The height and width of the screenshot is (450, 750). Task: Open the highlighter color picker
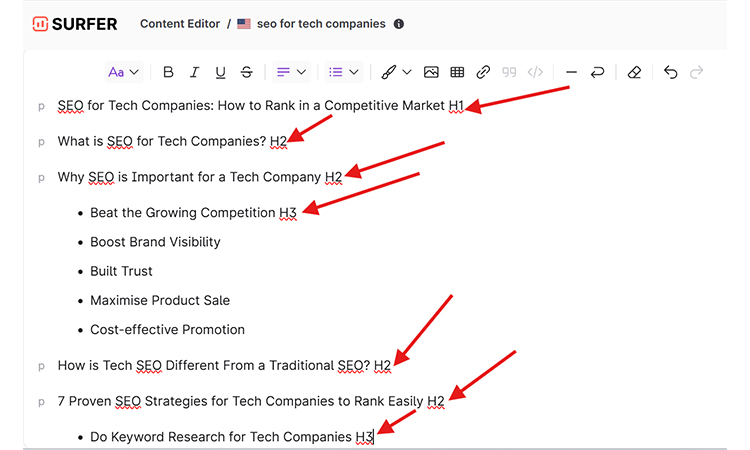[x=396, y=72]
